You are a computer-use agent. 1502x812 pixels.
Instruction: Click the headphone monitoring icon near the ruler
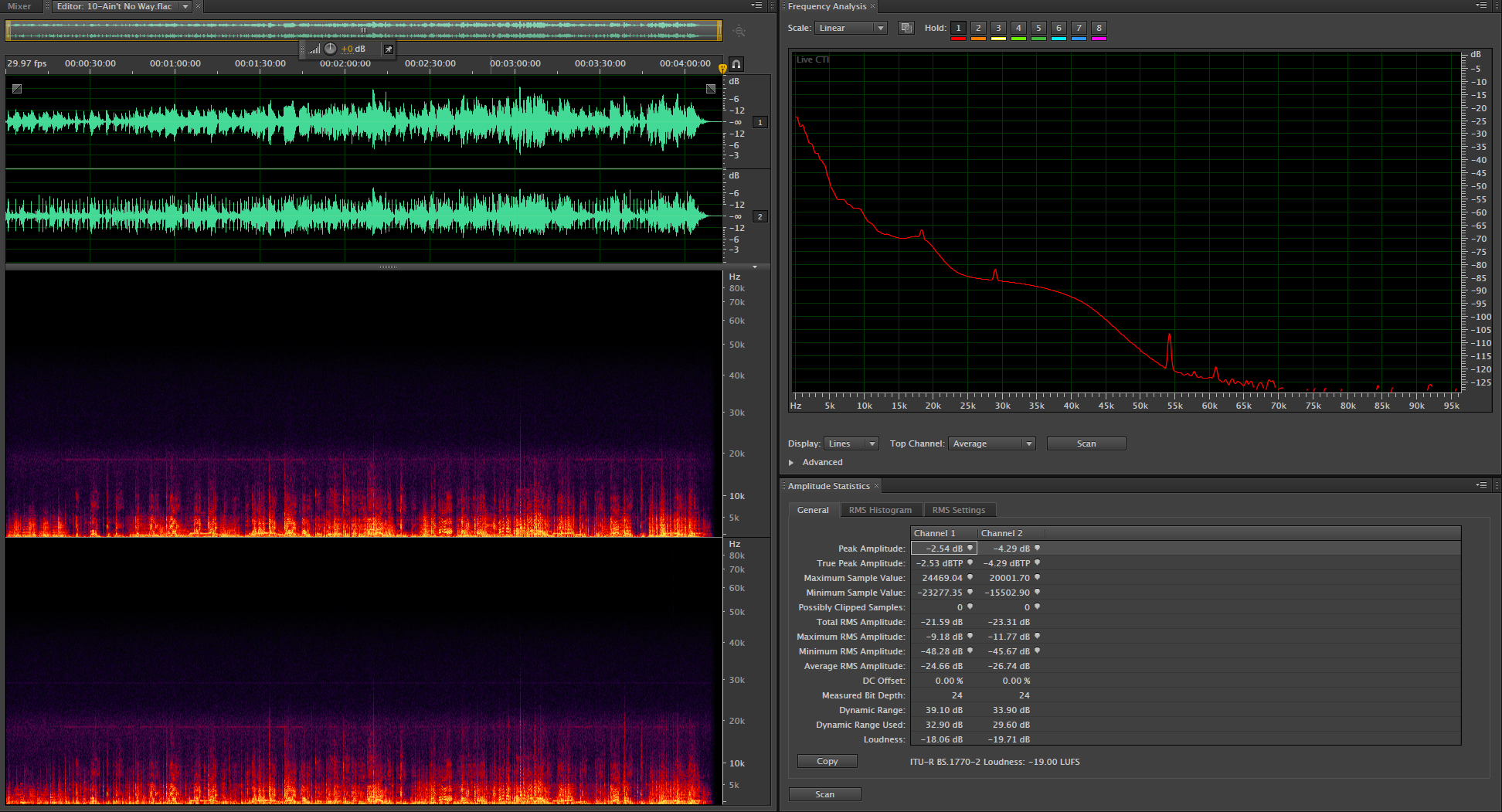[x=736, y=64]
